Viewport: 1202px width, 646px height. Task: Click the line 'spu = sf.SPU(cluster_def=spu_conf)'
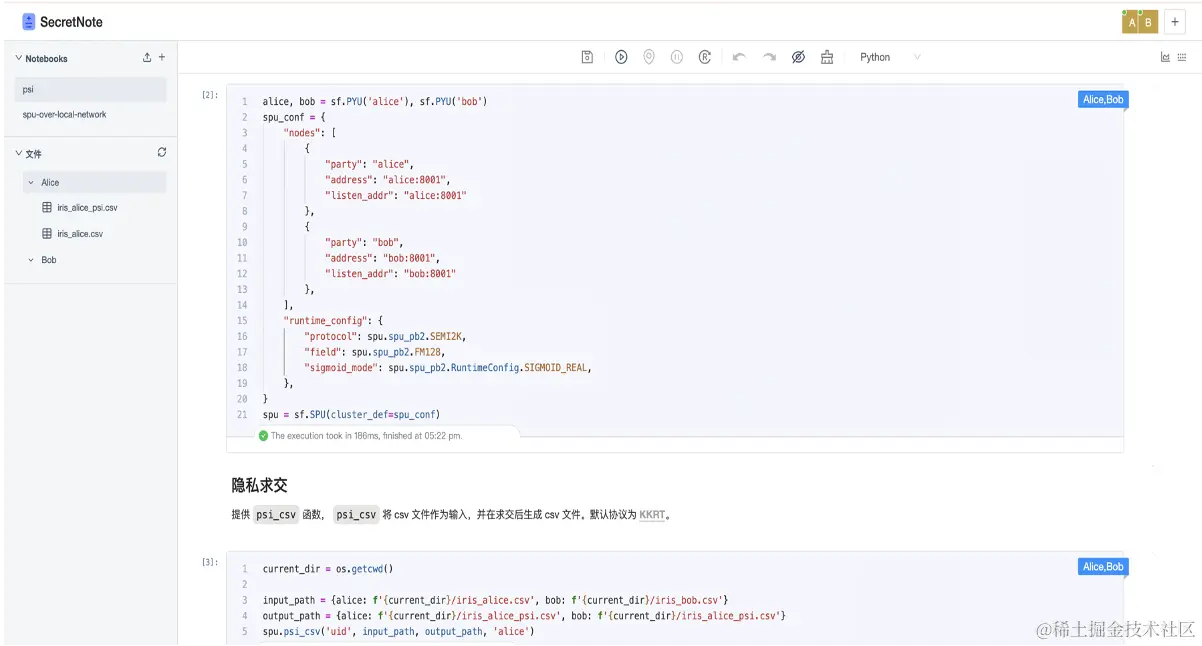pyautogui.click(x=351, y=414)
